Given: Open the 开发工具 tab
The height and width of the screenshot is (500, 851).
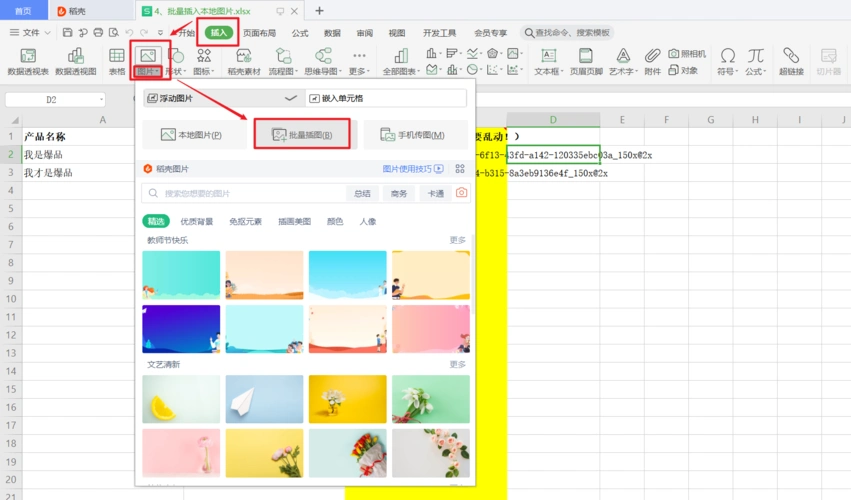Looking at the screenshot, I should pyautogui.click(x=440, y=33).
